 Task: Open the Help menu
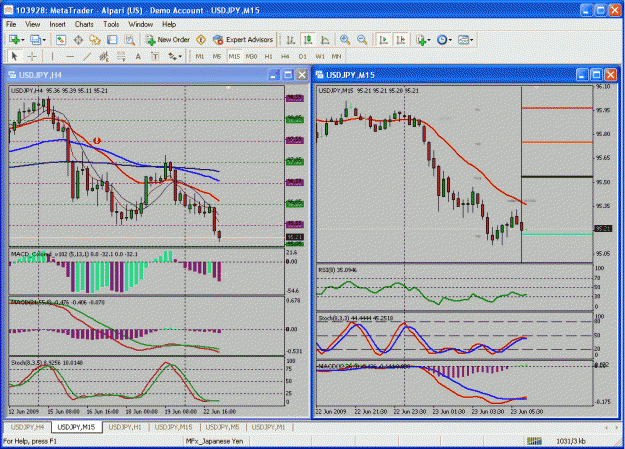pyautogui.click(x=169, y=24)
